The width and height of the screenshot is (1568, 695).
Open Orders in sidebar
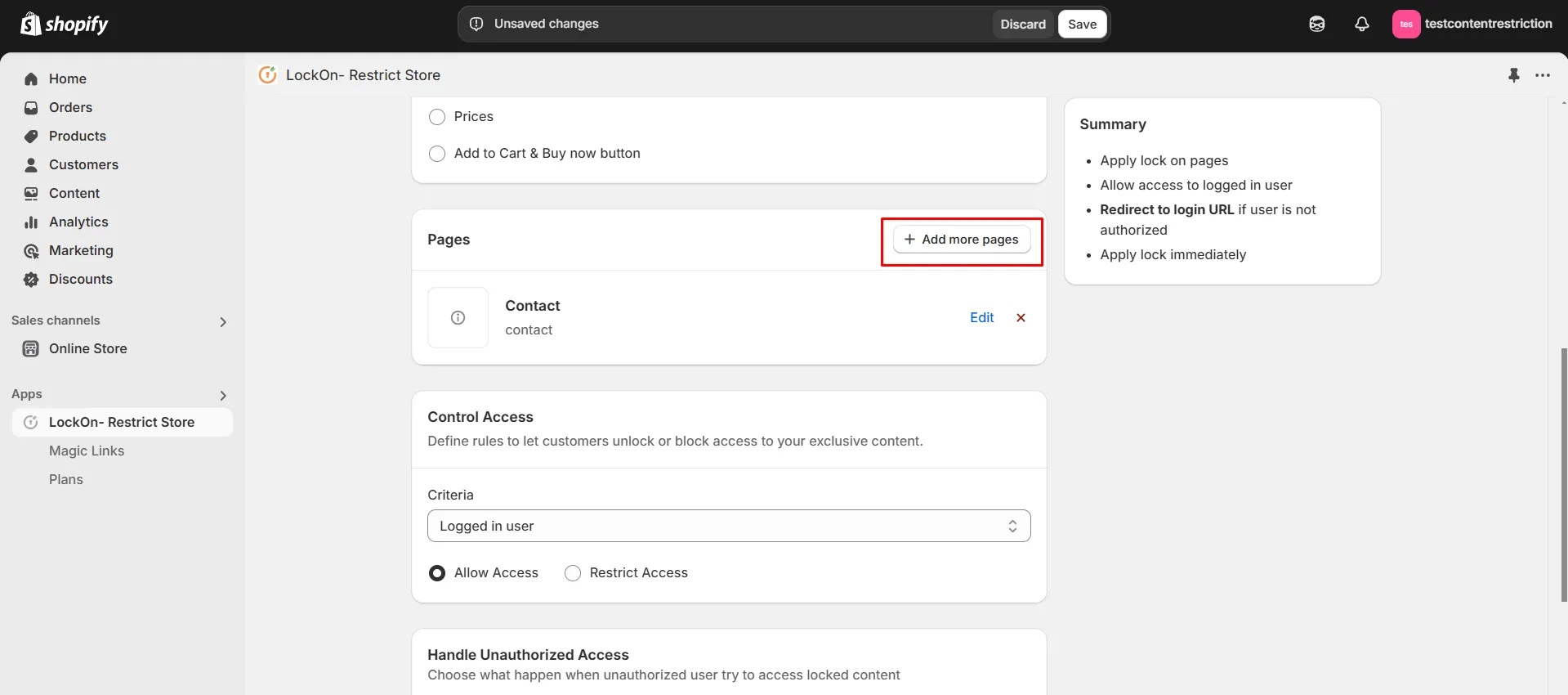pyautogui.click(x=70, y=107)
